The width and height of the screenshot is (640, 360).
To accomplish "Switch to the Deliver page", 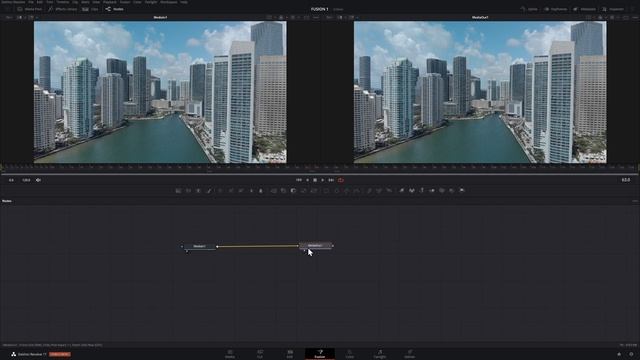I will [409, 354].
